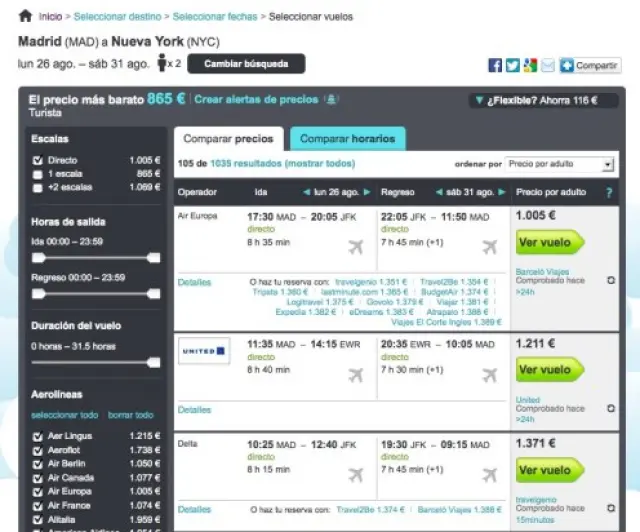Share via the envelope email icon
The width and height of the screenshot is (640, 532).
[x=547, y=65]
